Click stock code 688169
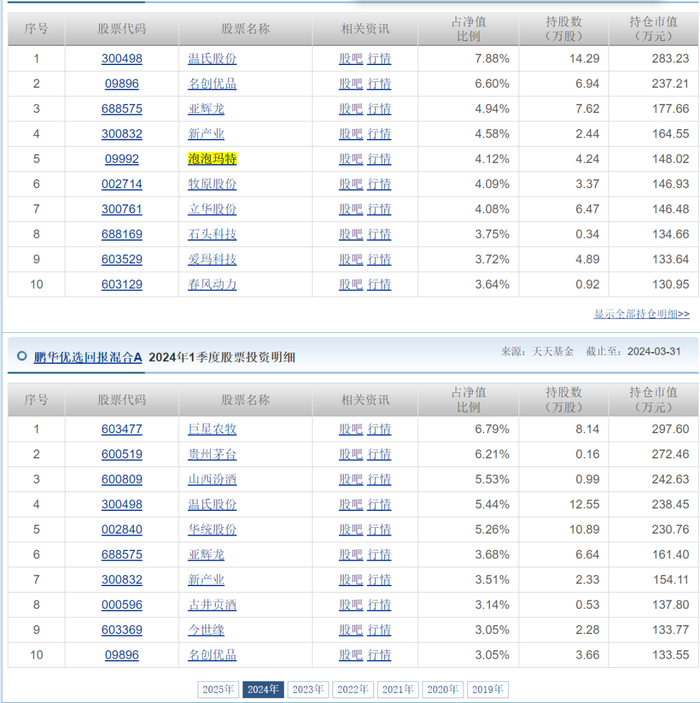 tap(122, 234)
